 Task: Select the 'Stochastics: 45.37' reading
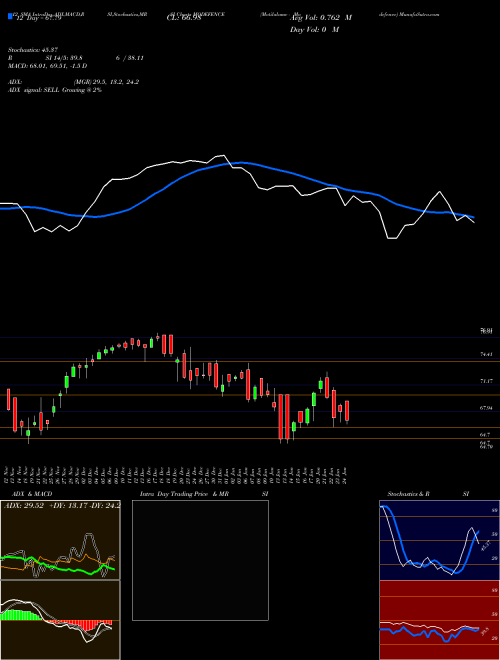tap(32, 50)
